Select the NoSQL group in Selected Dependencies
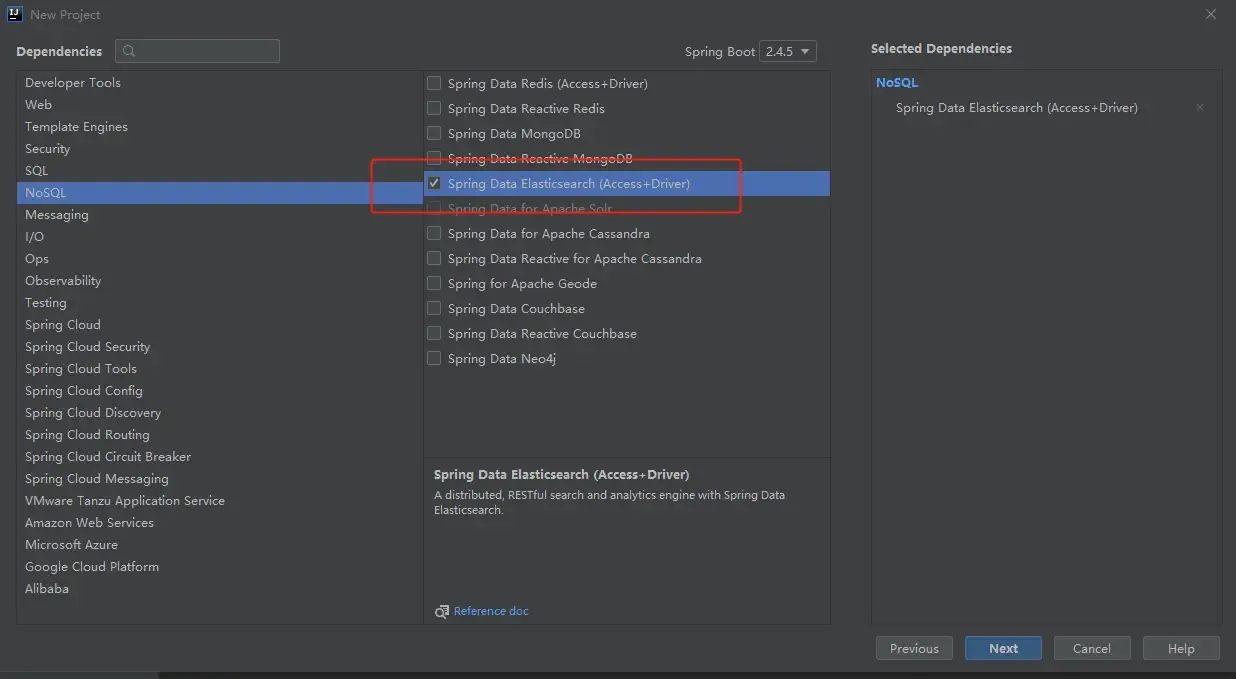Viewport: 1236px width, 679px height. coord(897,83)
